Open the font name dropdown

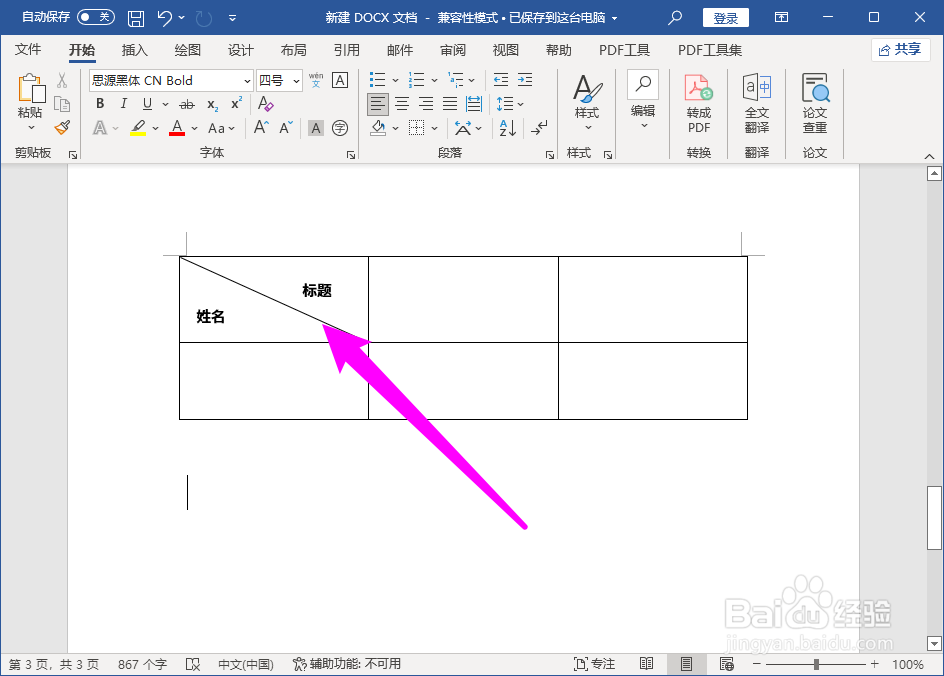tap(247, 81)
